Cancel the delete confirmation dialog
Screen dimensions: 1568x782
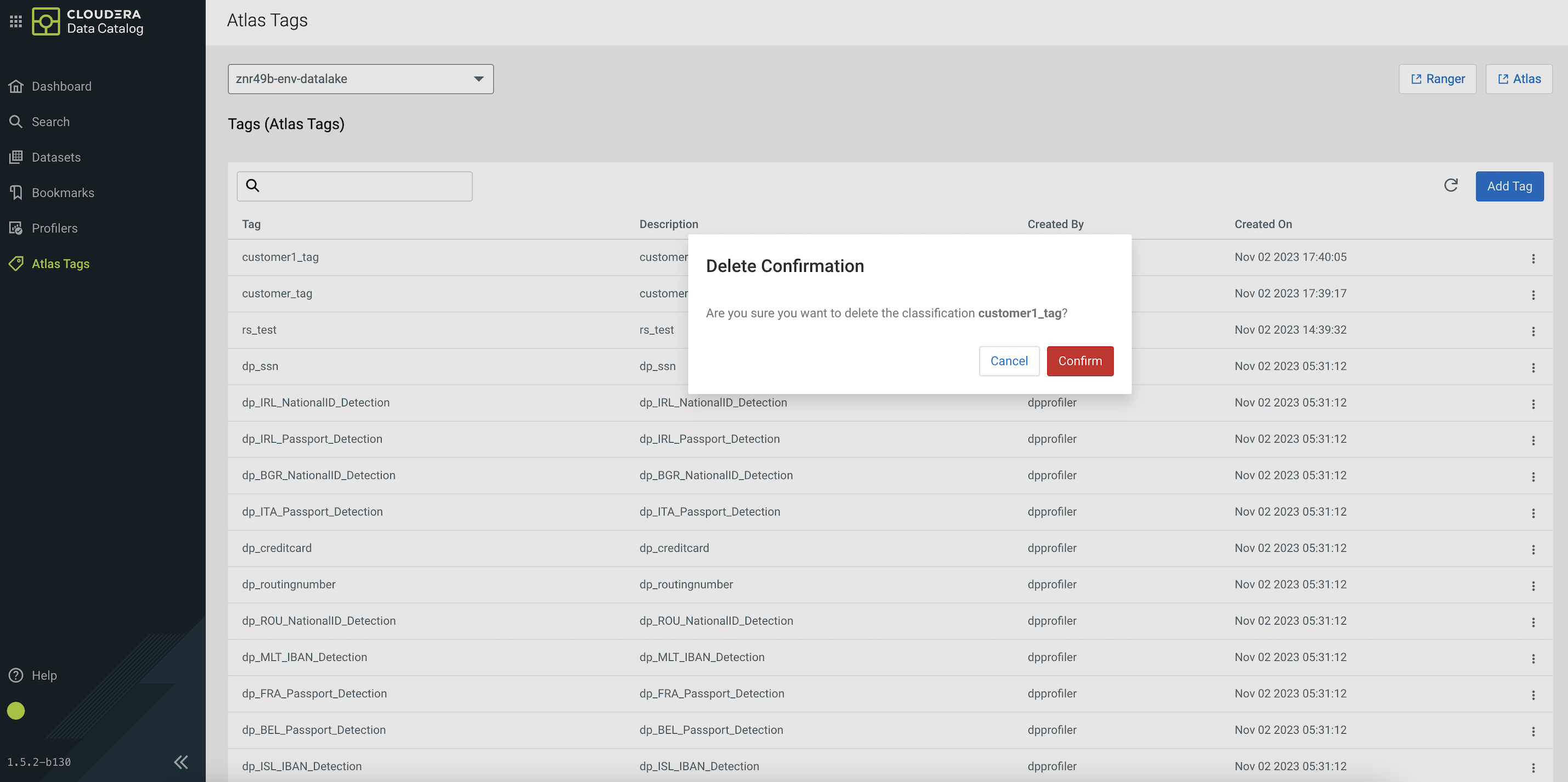(1008, 360)
